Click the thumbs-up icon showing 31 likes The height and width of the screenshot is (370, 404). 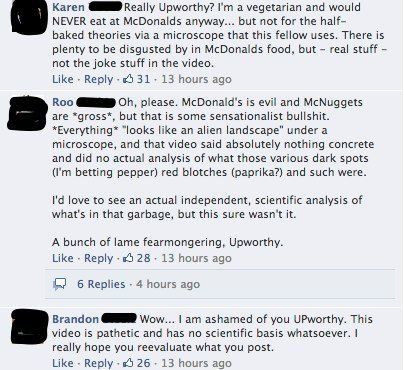[x=128, y=79]
